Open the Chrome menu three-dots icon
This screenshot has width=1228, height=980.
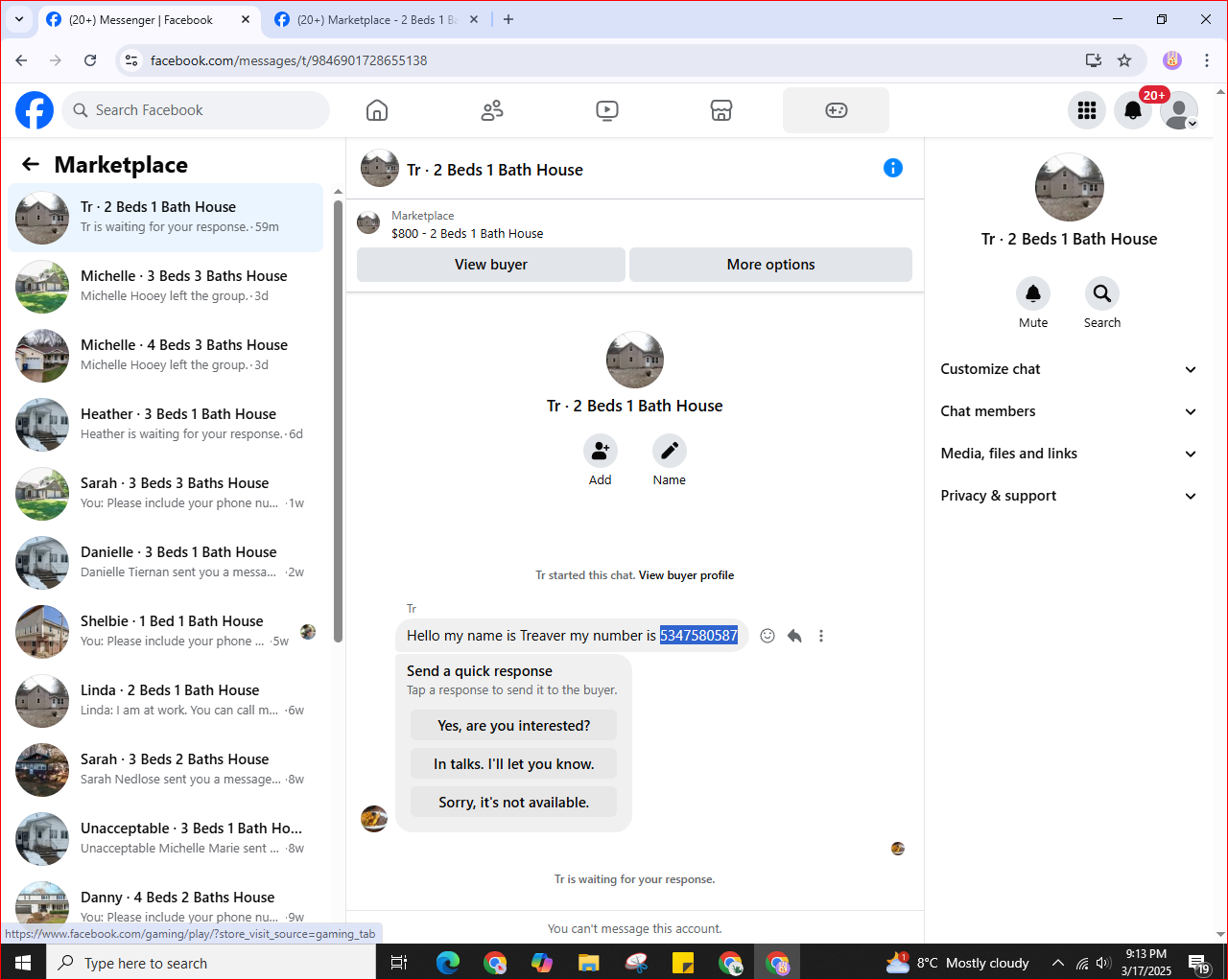(x=1207, y=60)
